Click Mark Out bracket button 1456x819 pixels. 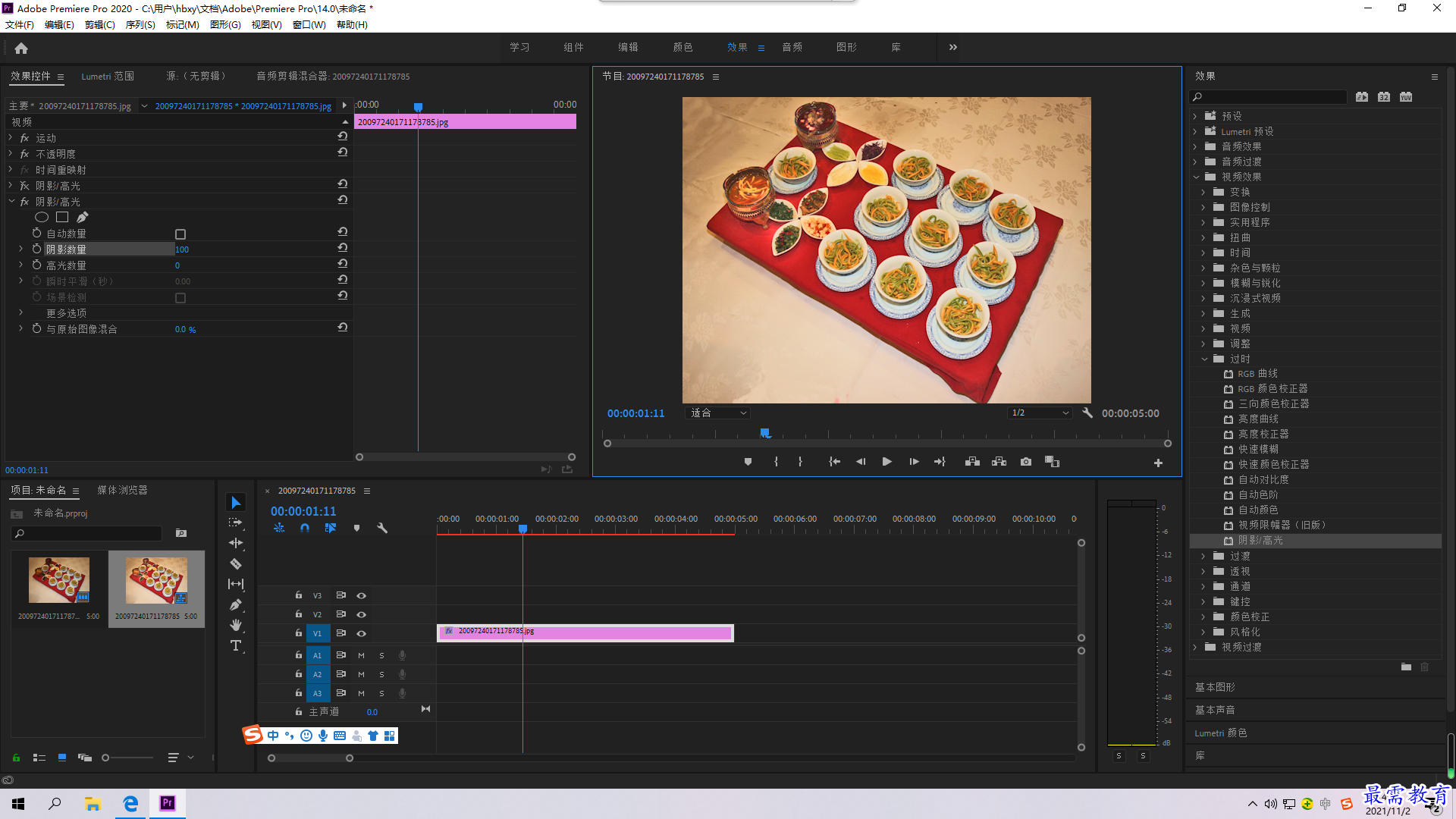point(800,462)
